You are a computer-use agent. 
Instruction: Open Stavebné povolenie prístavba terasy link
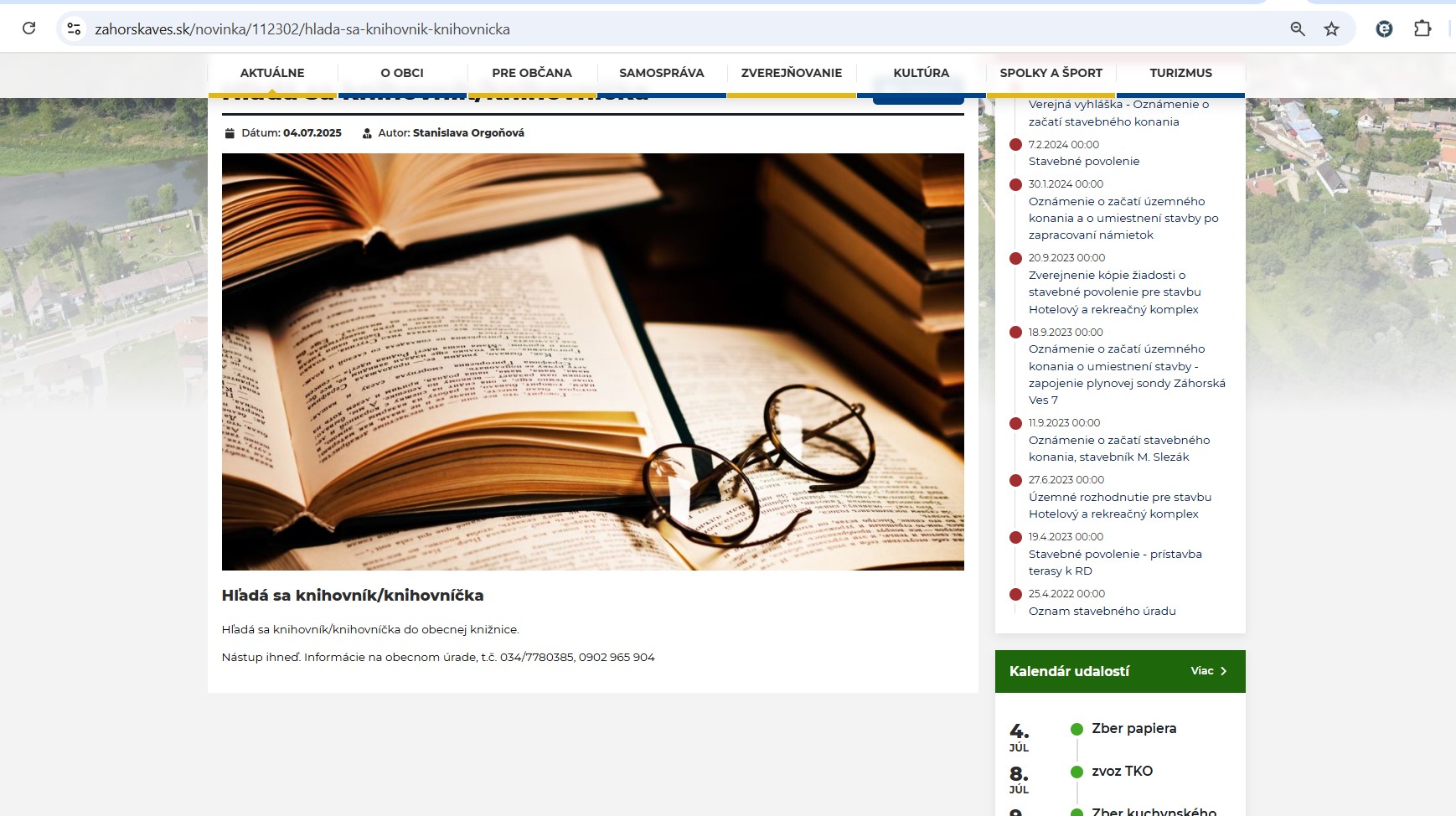[x=1115, y=562]
